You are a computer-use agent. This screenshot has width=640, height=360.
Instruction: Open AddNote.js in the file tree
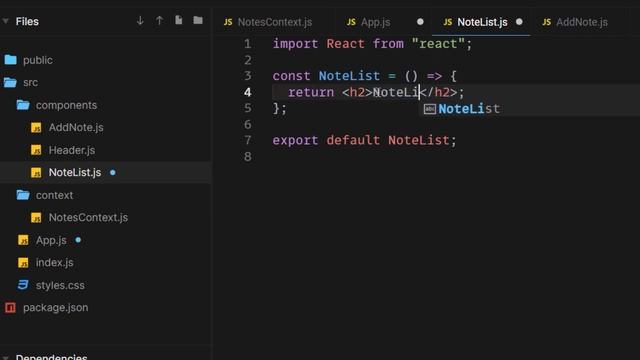pos(76,128)
